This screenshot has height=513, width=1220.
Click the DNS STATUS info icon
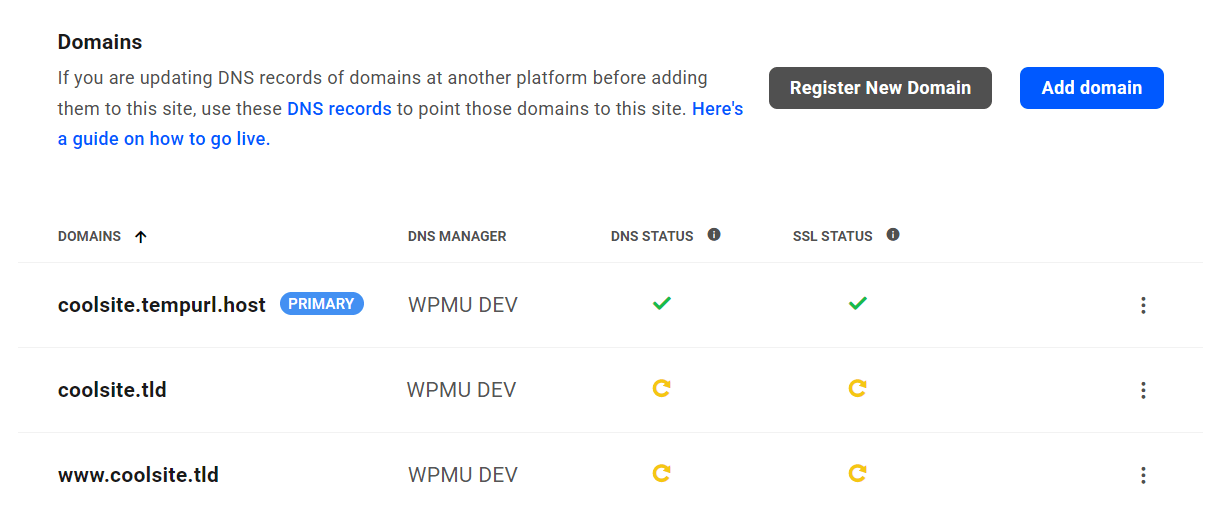714,235
